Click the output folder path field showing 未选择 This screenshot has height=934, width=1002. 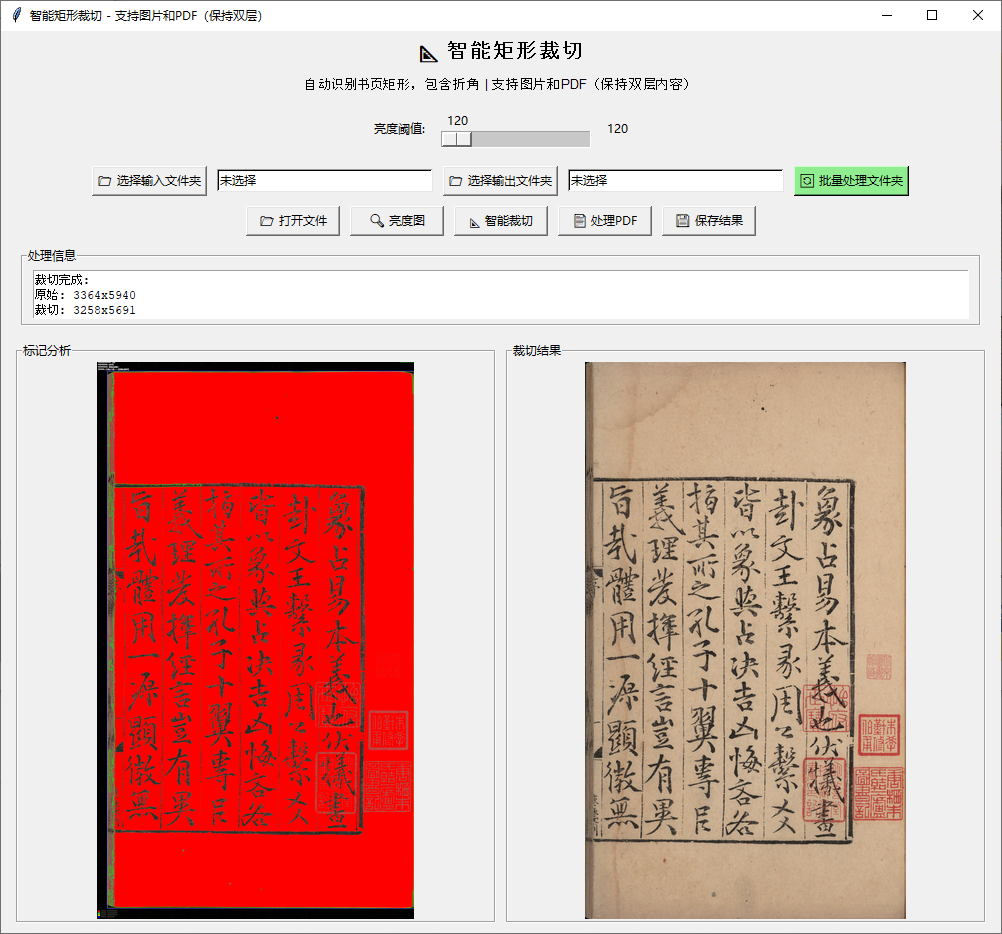point(675,180)
